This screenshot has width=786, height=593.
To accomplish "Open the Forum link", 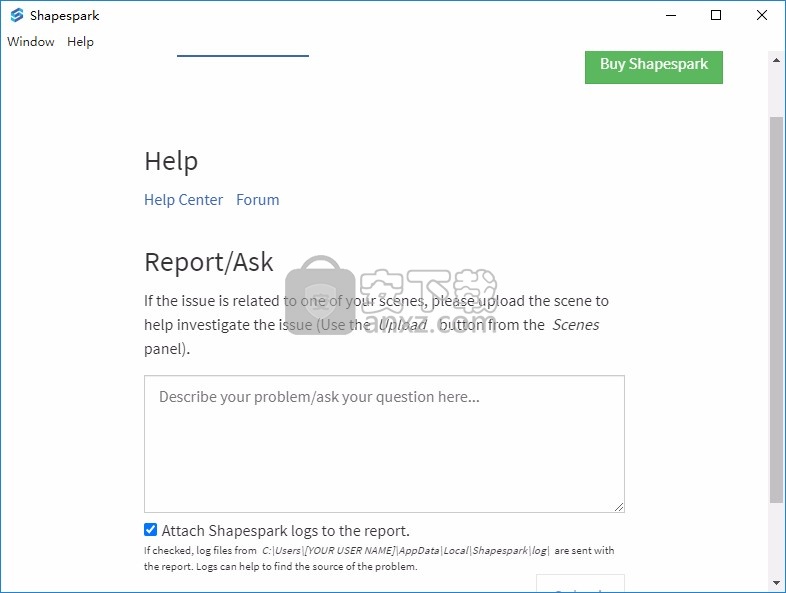I will pos(258,200).
